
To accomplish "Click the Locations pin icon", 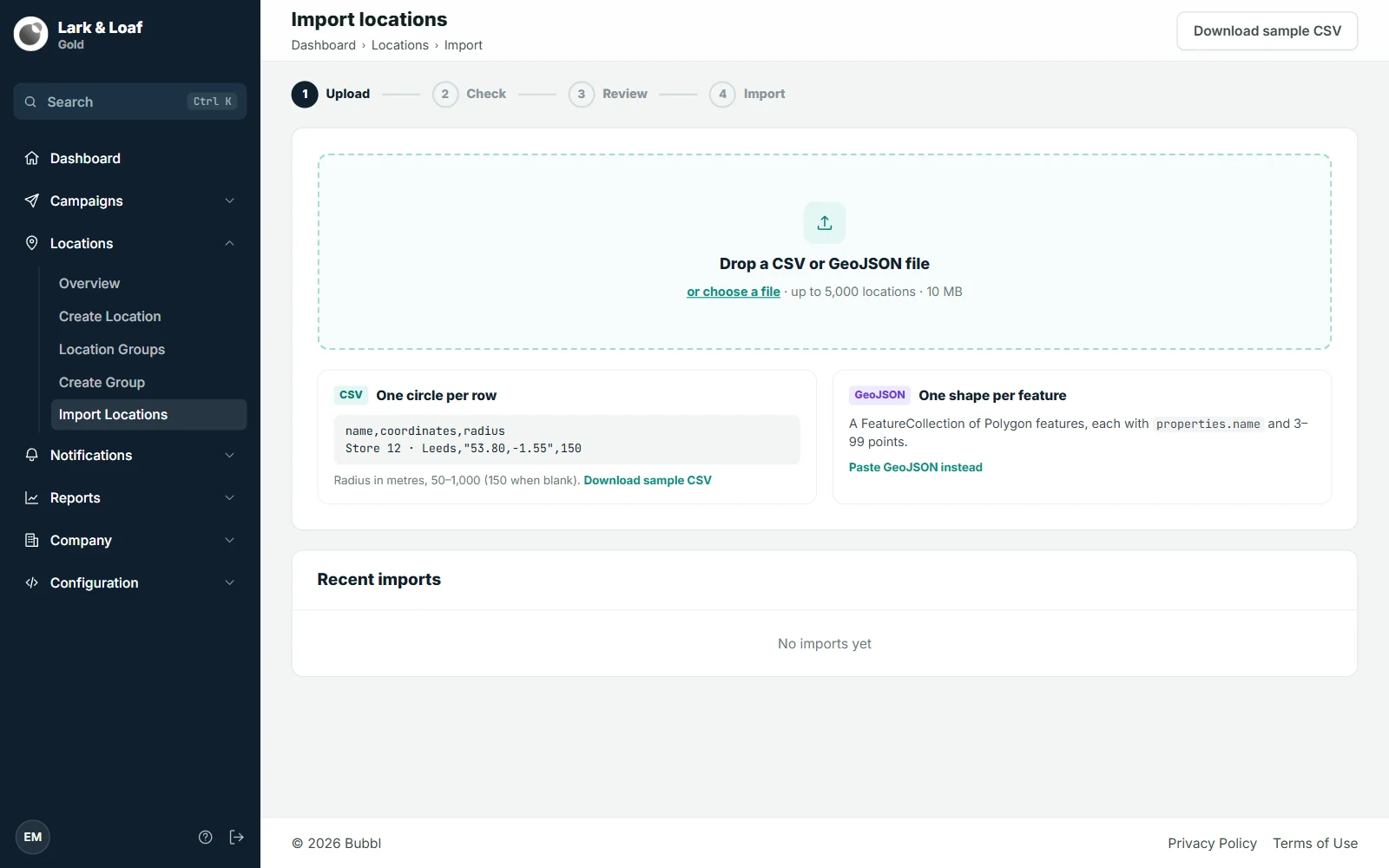I will (32, 243).
